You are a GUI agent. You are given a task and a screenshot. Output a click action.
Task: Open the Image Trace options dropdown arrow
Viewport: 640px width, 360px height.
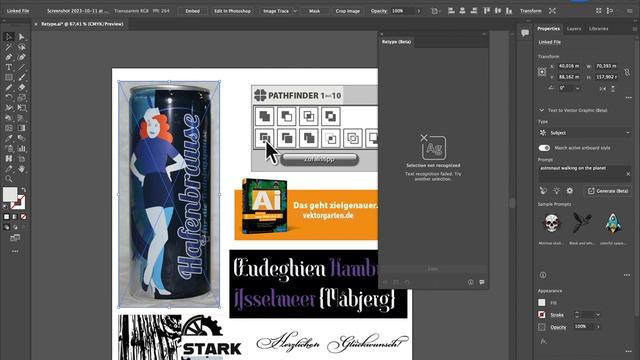pyautogui.click(x=295, y=11)
